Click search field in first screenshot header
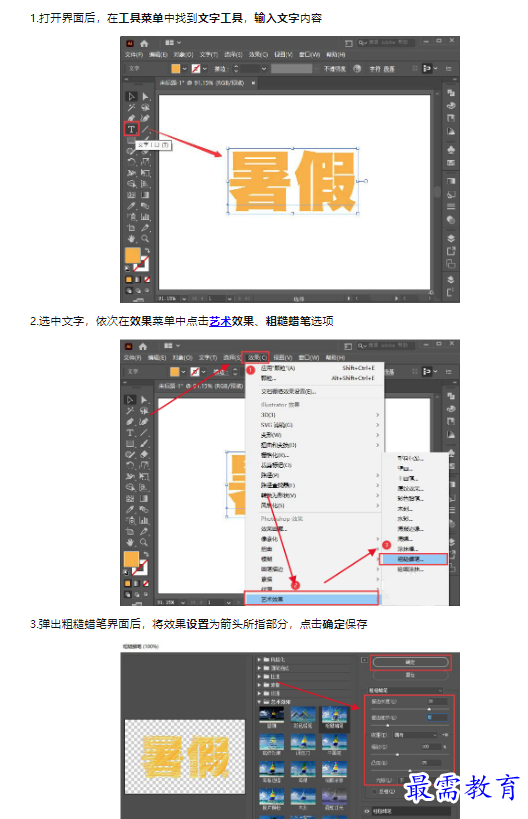This screenshot has width=528, height=819. tap(386, 42)
